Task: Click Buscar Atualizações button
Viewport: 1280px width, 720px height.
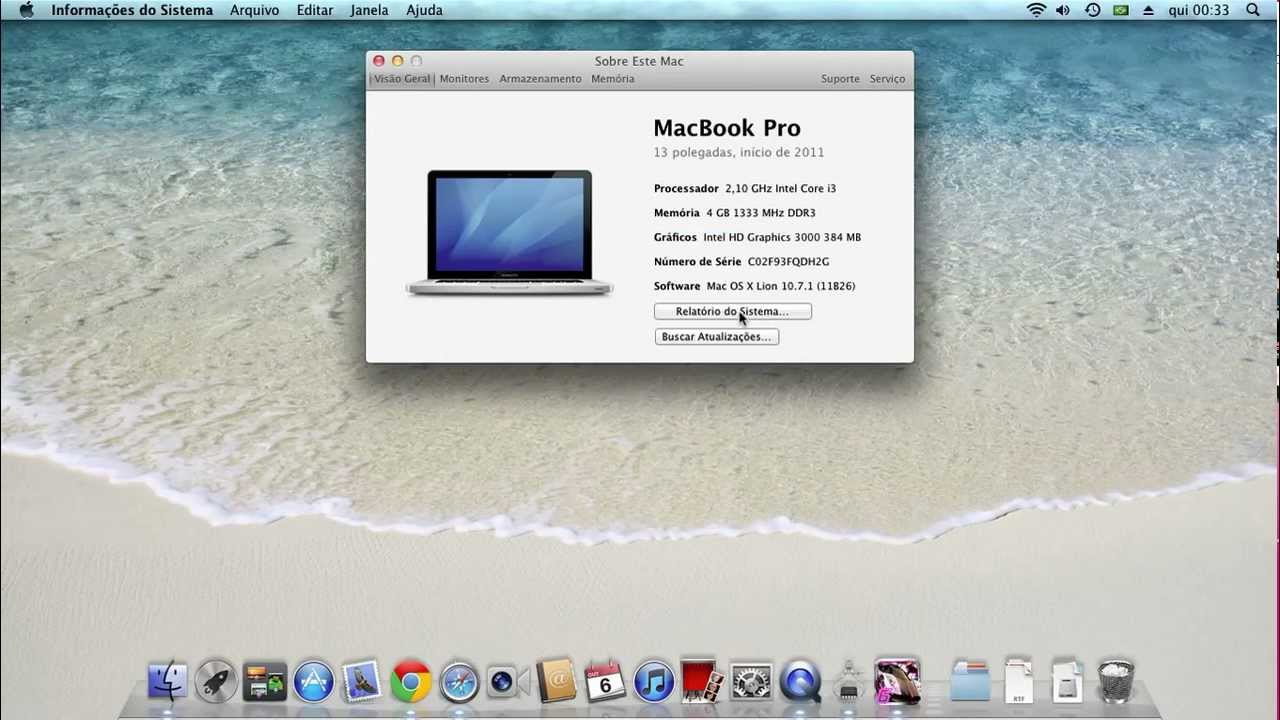Action: pos(716,337)
